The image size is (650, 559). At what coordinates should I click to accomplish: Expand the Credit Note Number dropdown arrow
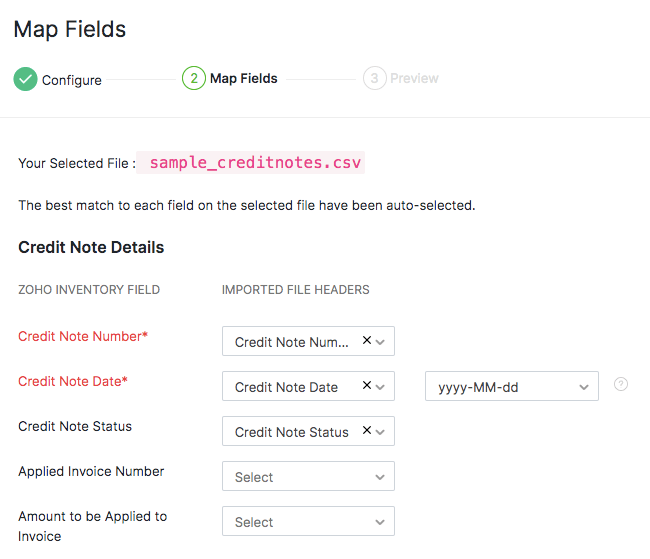[x=381, y=342]
